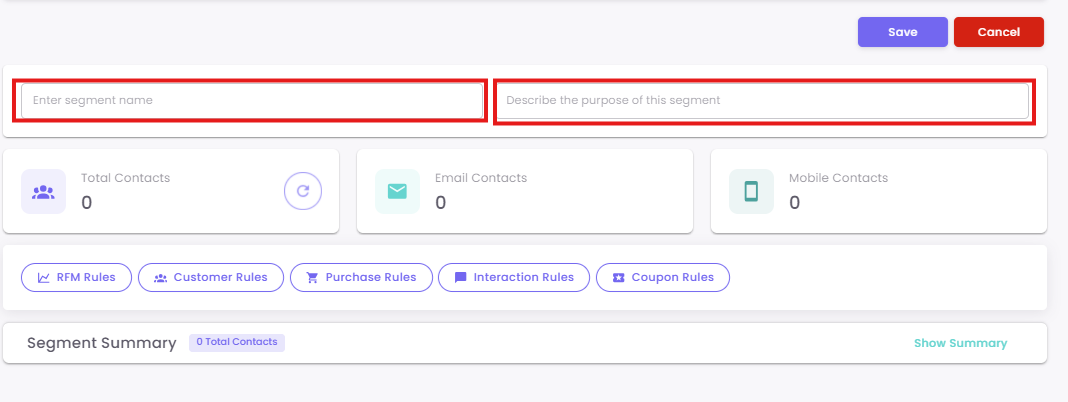Save the segment
This screenshot has height=402, width=1068.
[902, 32]
